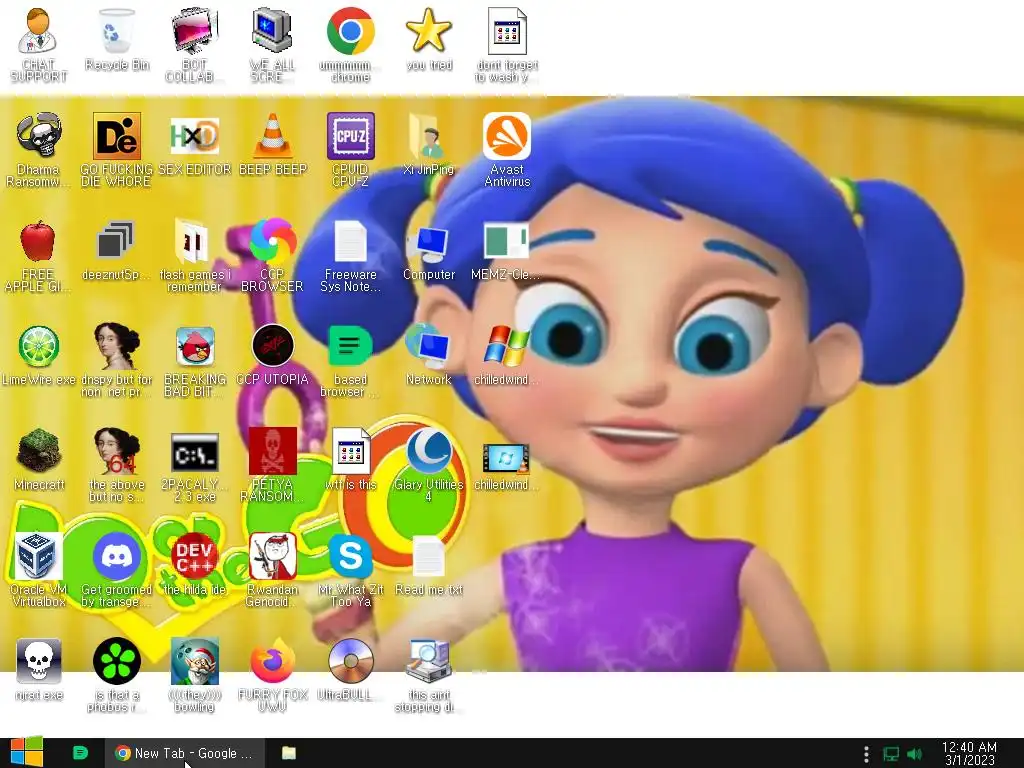Select the MEMZ-Cle... icon
The width and height of the screenshot is (1024, 768).
pos(507,249)
